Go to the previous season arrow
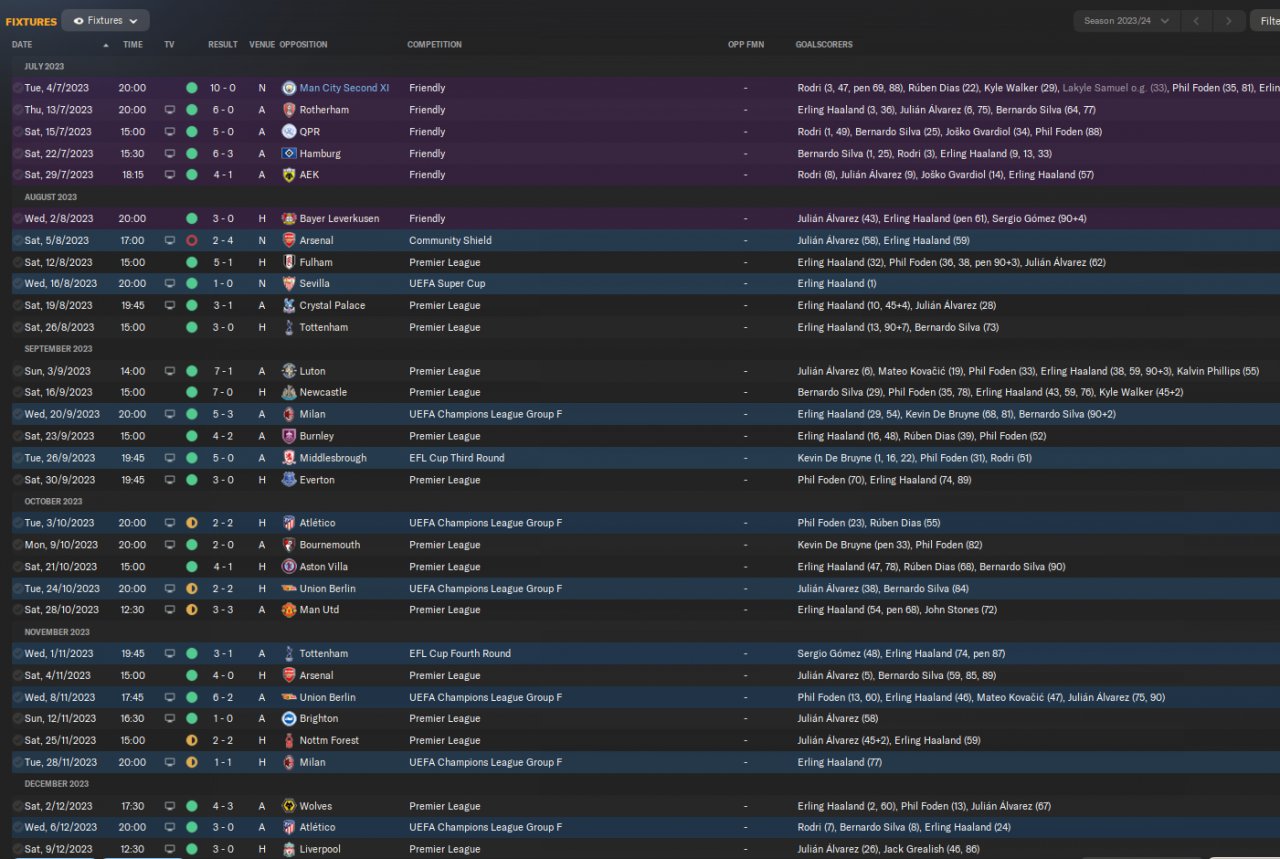This screenshot has width=1280, height=859. 1196,21
